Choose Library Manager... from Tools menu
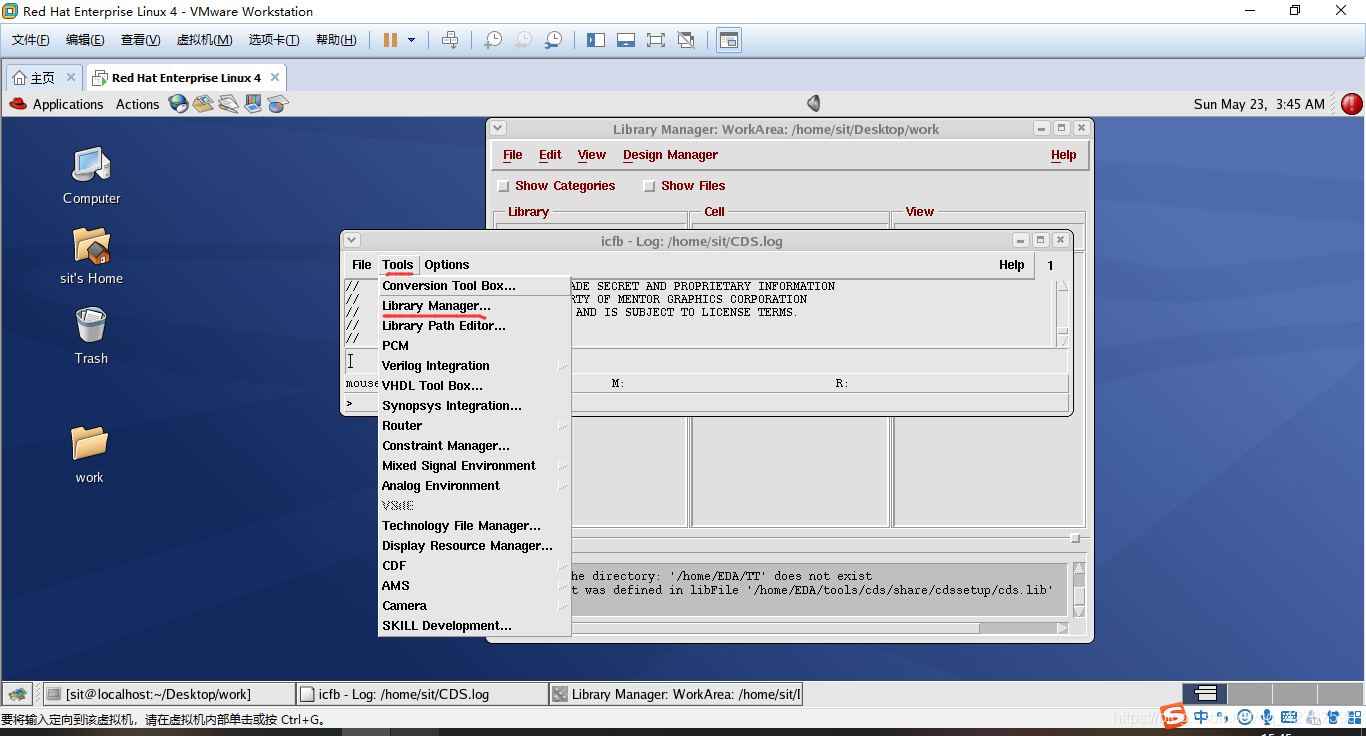This screenshot has width=1366, height=736. (x=474, y=306)
